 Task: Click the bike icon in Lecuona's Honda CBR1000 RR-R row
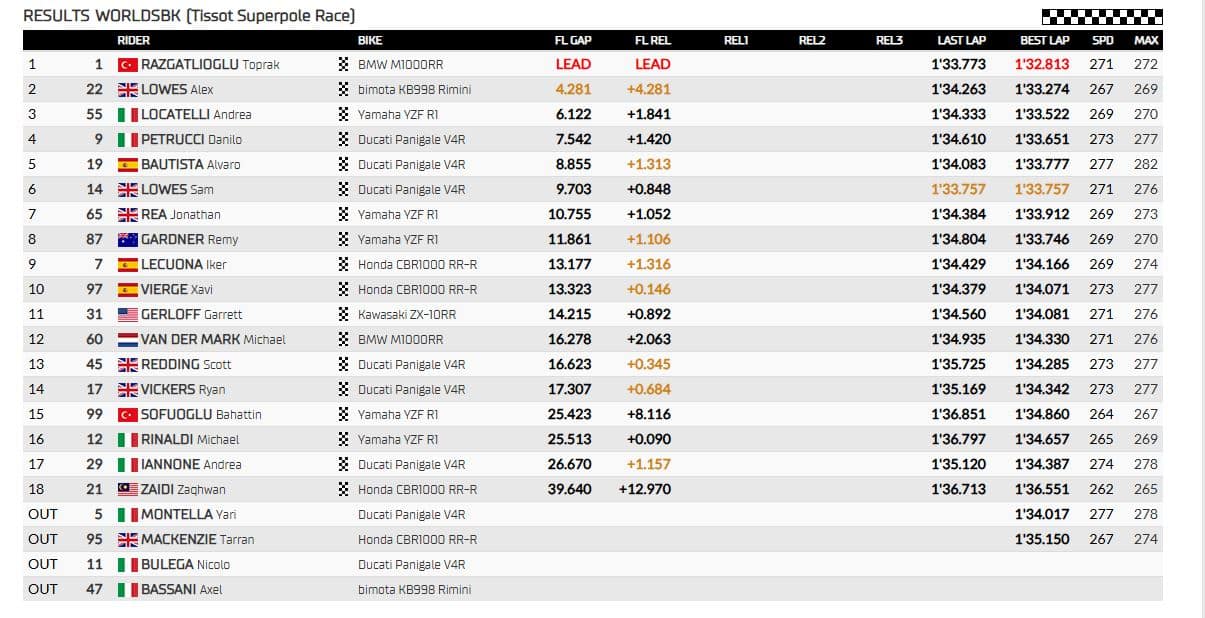tap(344, 264)
